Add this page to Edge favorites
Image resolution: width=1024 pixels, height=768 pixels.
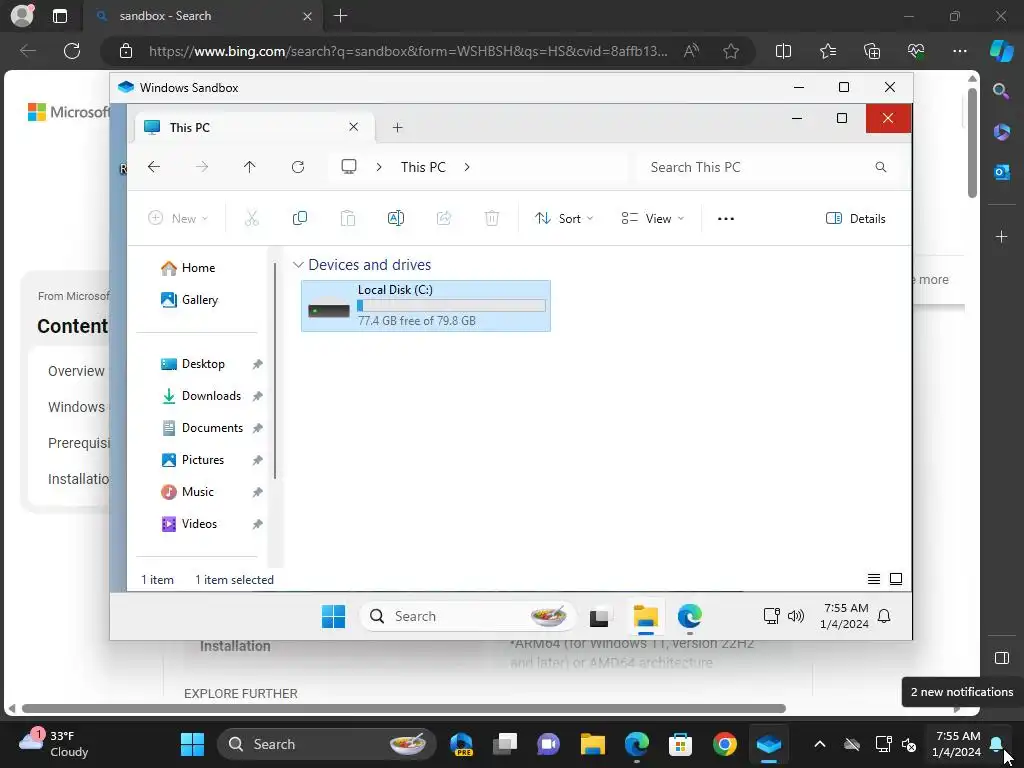coord(731,51)
